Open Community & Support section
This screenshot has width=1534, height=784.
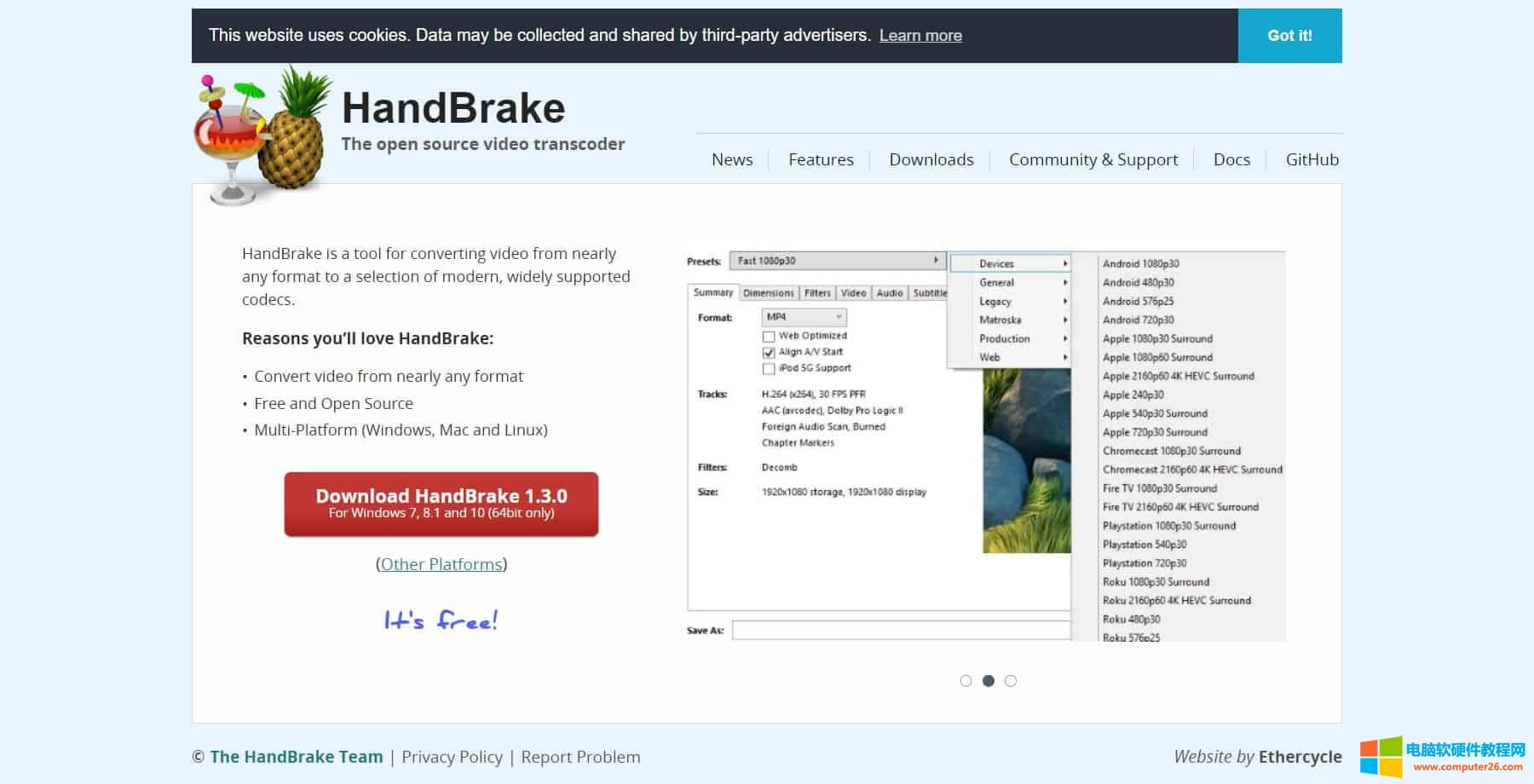(1093, 159)
